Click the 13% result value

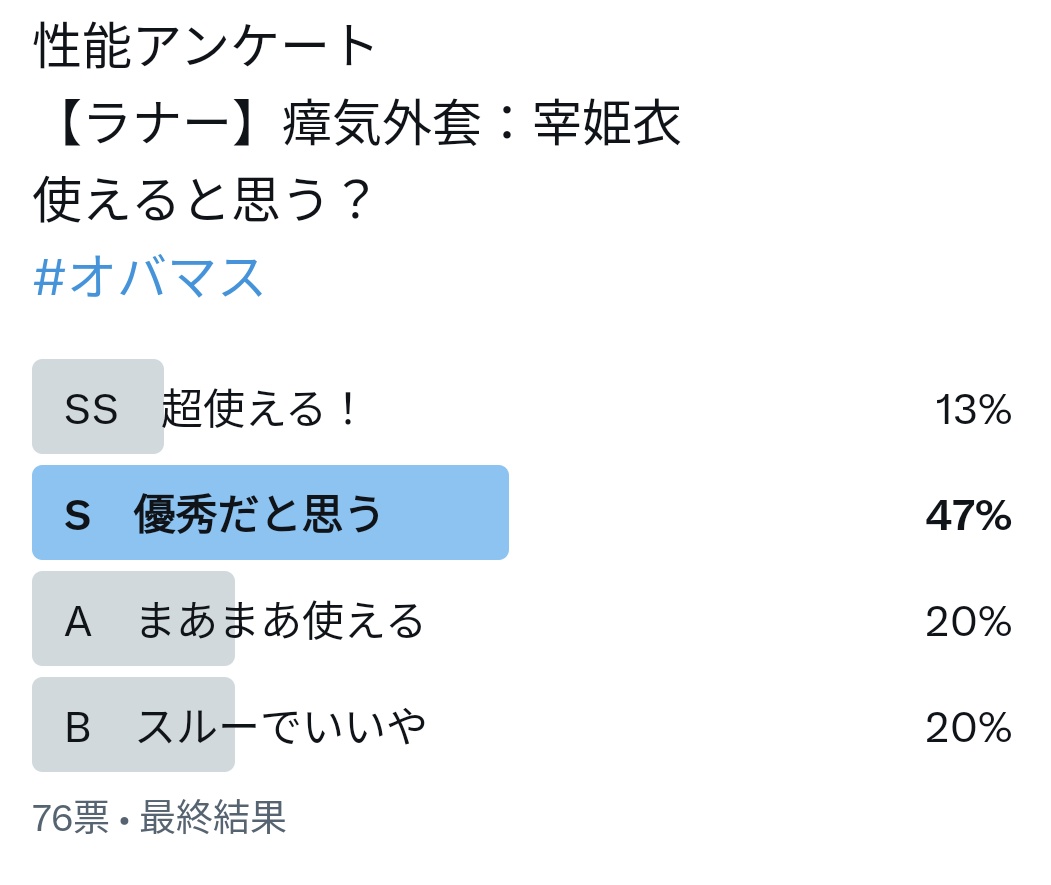pyautogui.click(x=973, y=409)
